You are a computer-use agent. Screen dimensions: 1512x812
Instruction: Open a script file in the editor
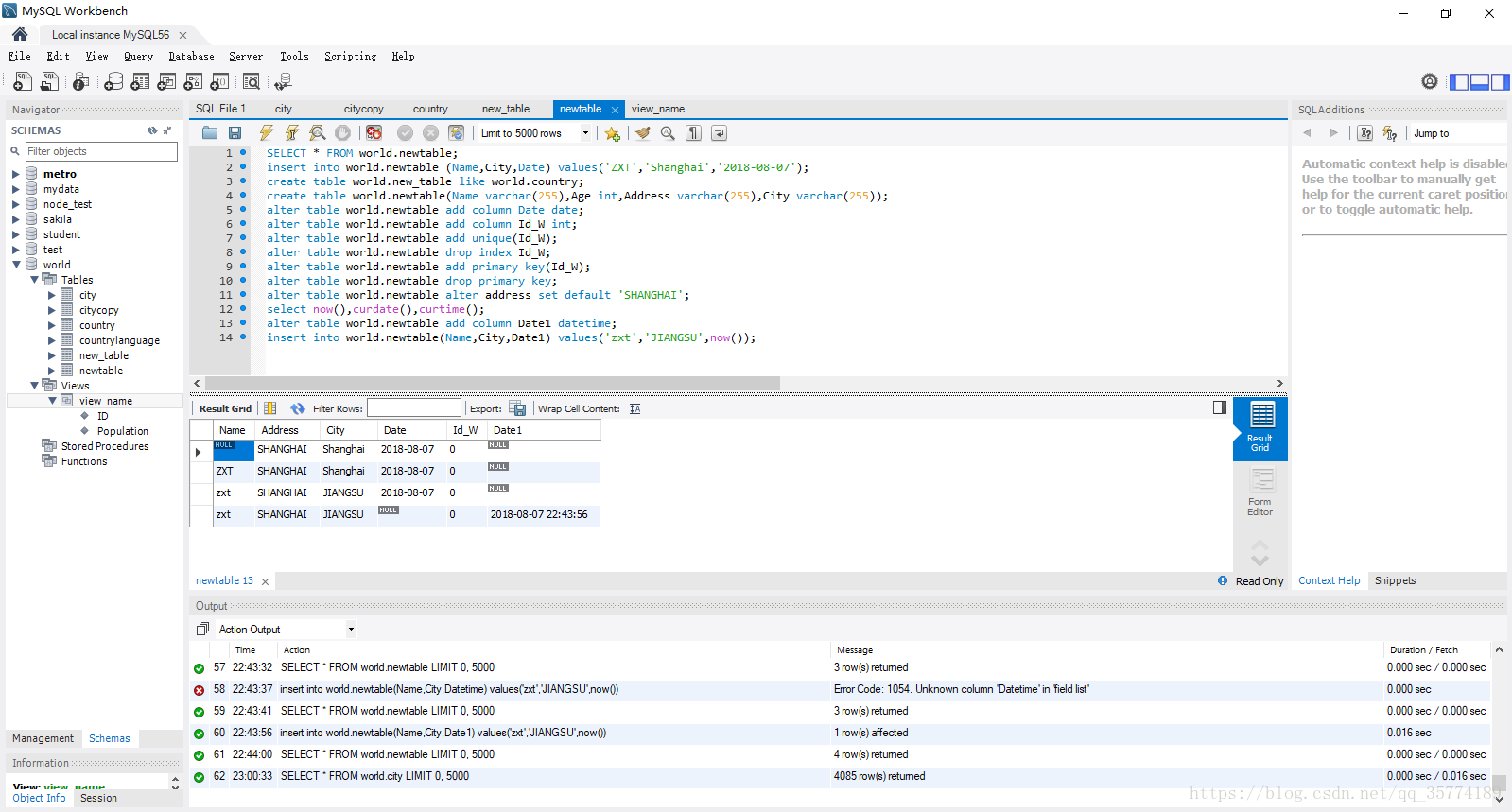click(x=210, y=133)
